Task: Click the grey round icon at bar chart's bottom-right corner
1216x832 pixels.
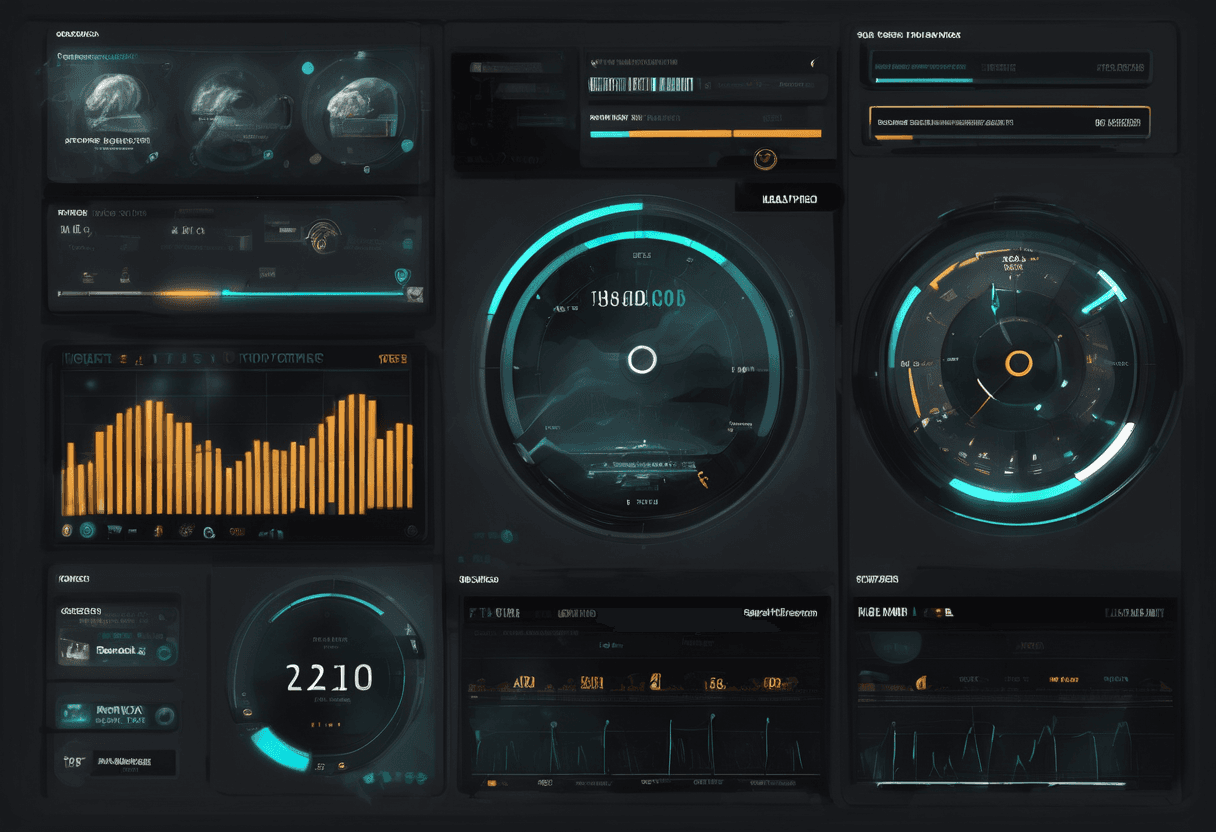Action: pyautogui.click(x=410, y=531)
